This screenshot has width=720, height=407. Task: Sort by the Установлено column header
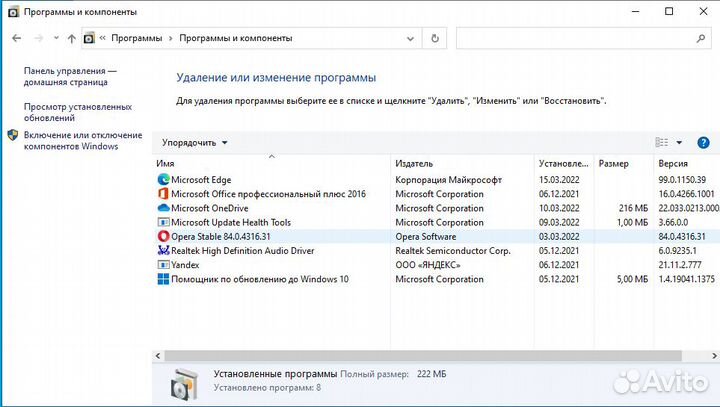[x=564, y=164]
